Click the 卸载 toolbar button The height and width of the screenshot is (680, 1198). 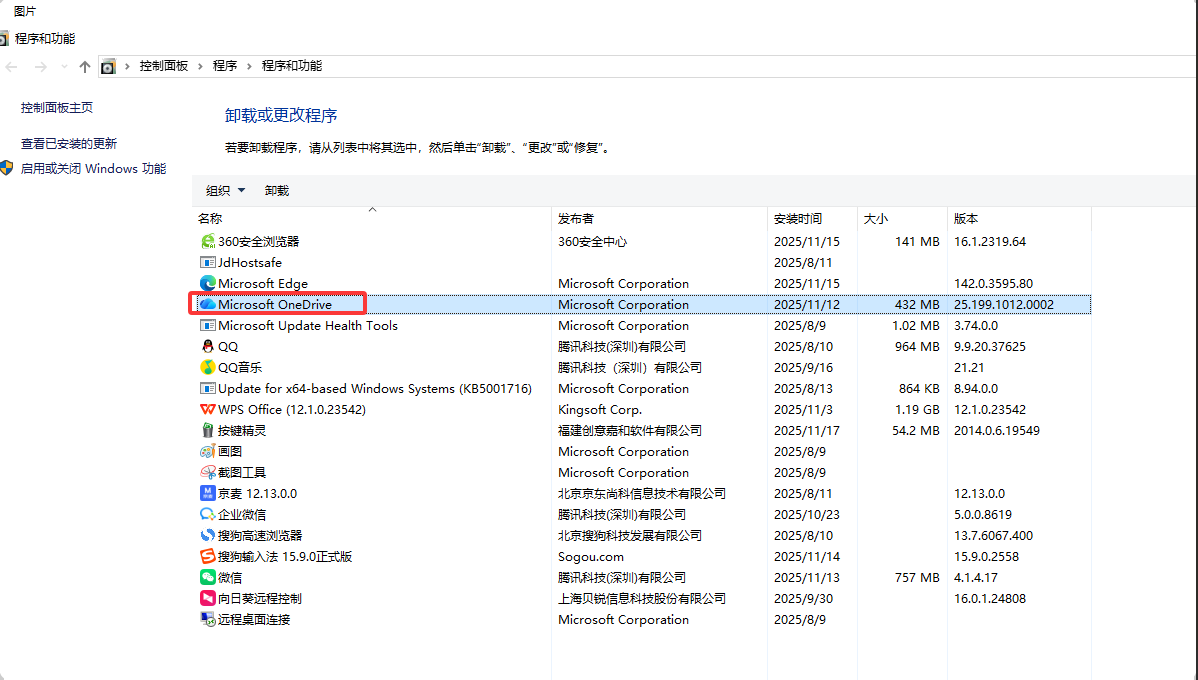tap(277, 190)
